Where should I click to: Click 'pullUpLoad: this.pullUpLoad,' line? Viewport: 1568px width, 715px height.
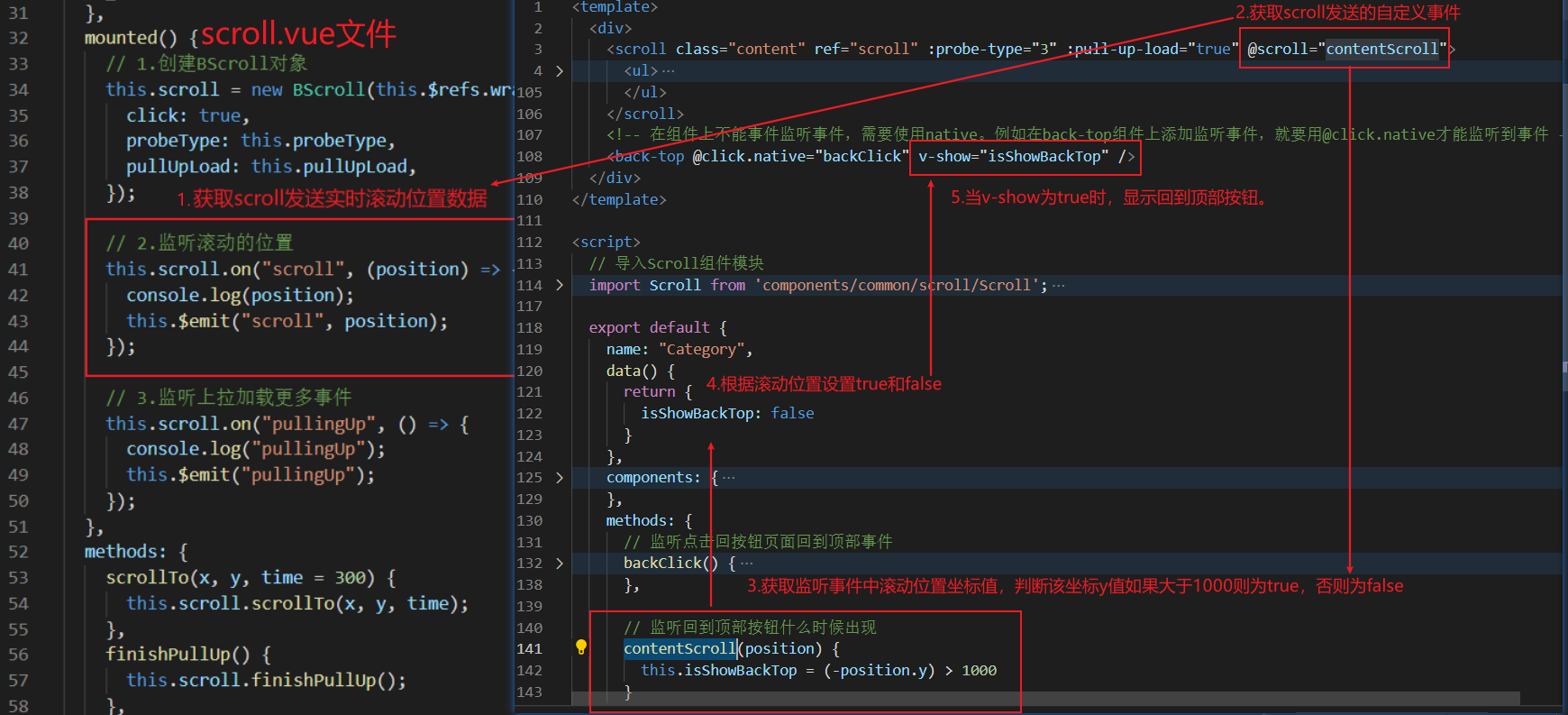coord(271,167)
